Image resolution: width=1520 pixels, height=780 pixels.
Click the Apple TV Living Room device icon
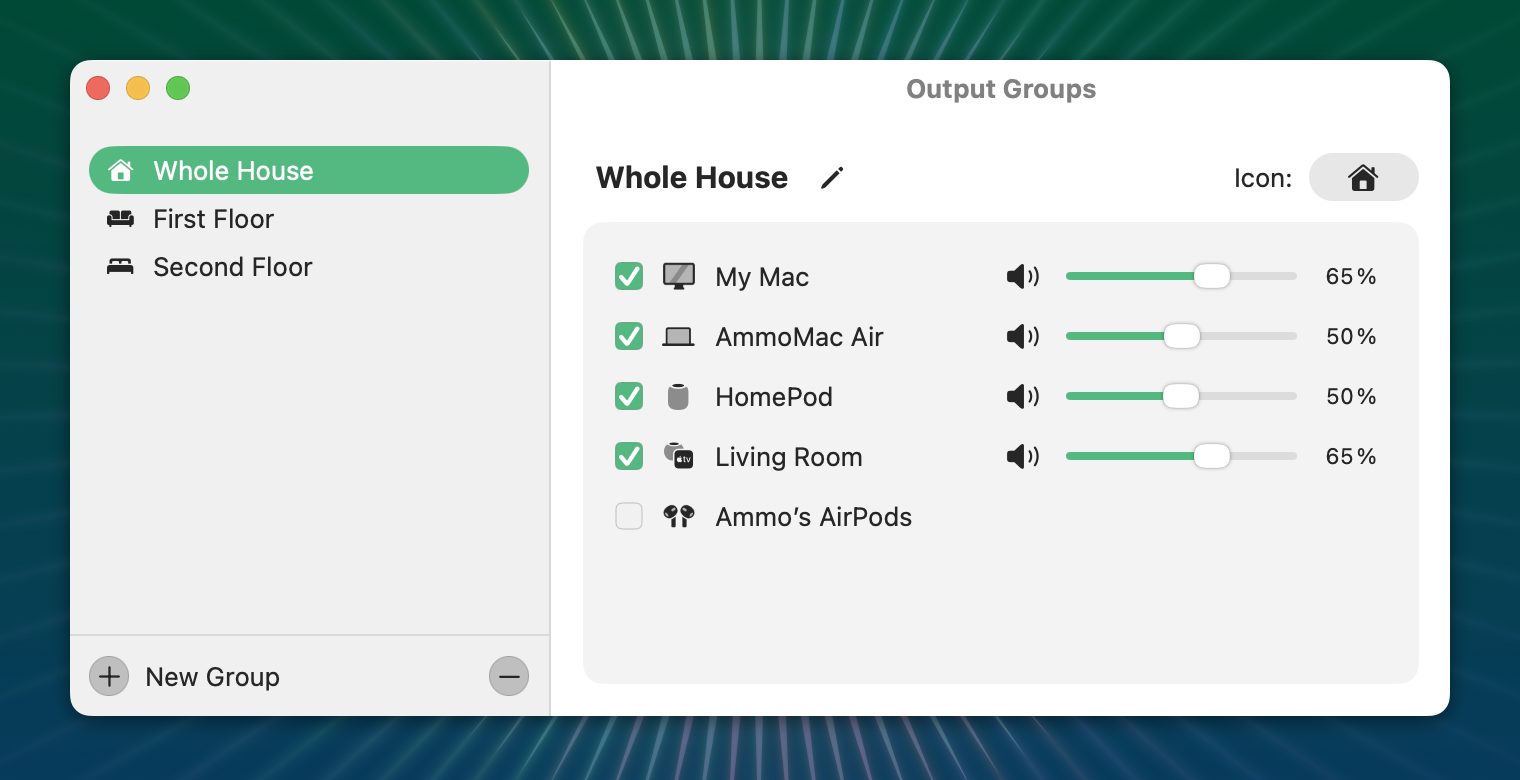click(x=679, y=456)
